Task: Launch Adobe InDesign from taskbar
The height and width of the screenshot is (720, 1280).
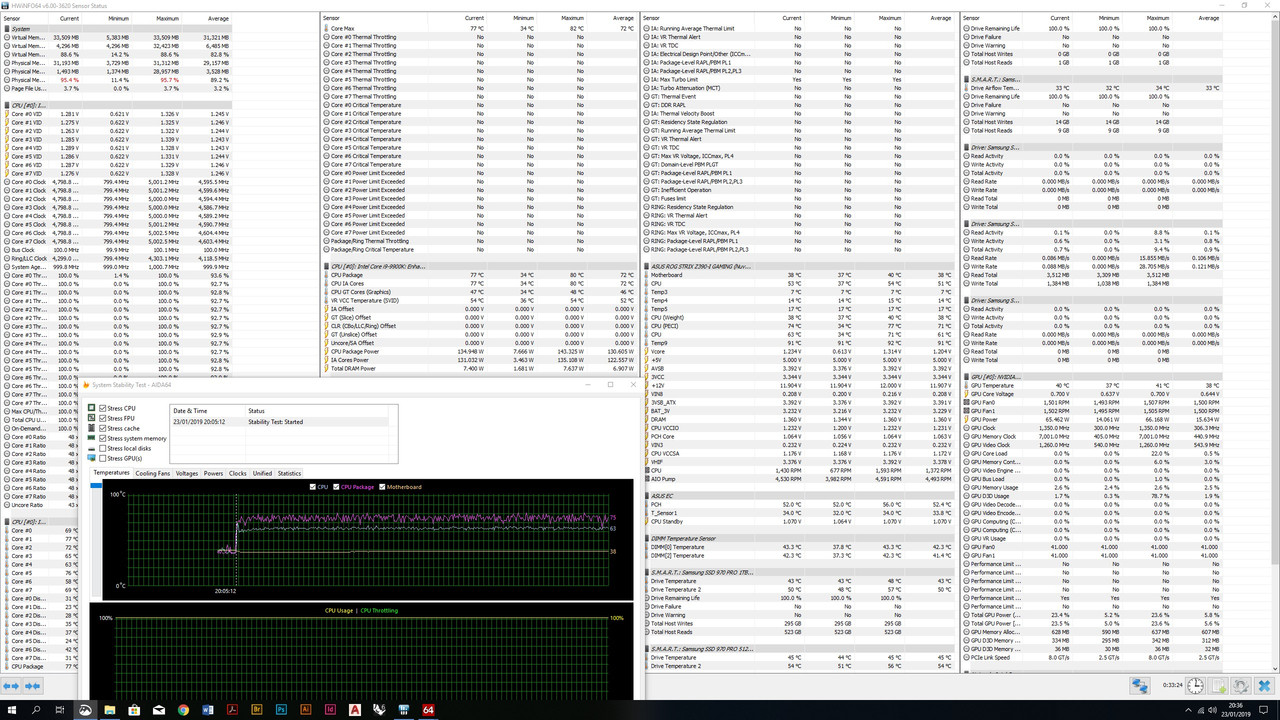Action: pyautogui.click(x=330, y=709)
